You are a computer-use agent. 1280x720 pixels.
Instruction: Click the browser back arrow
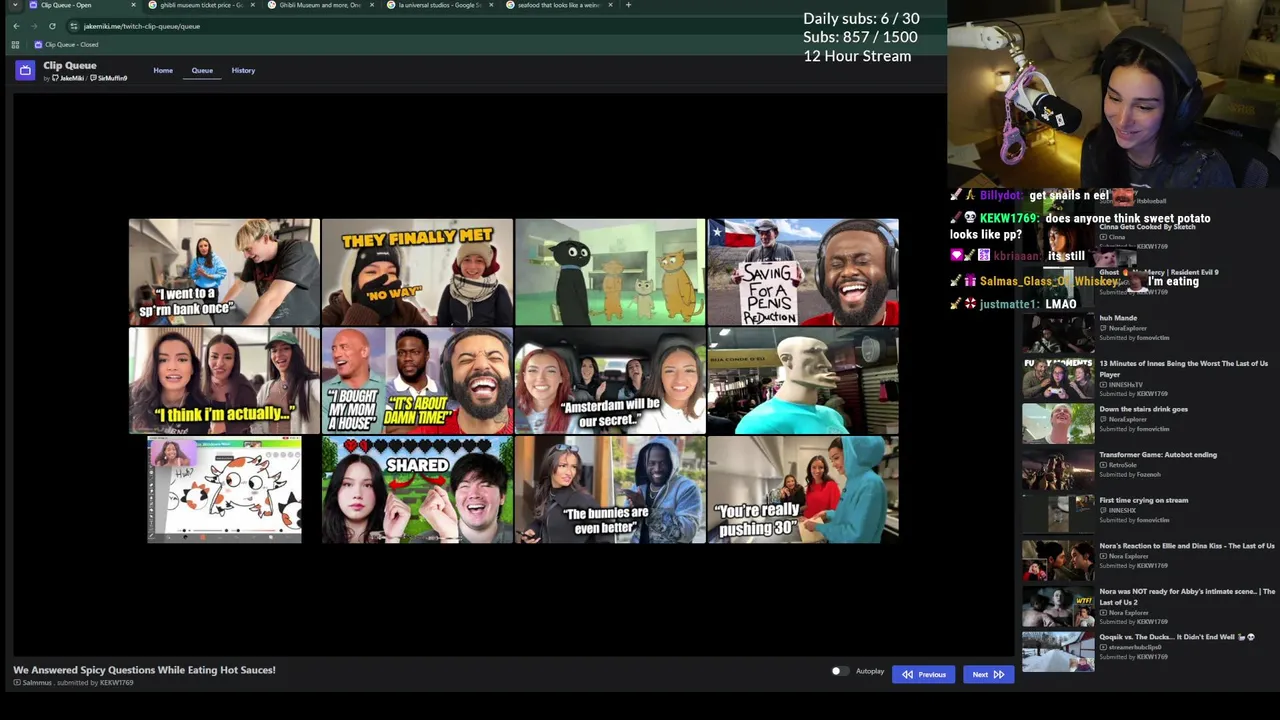tap(16, 26)
